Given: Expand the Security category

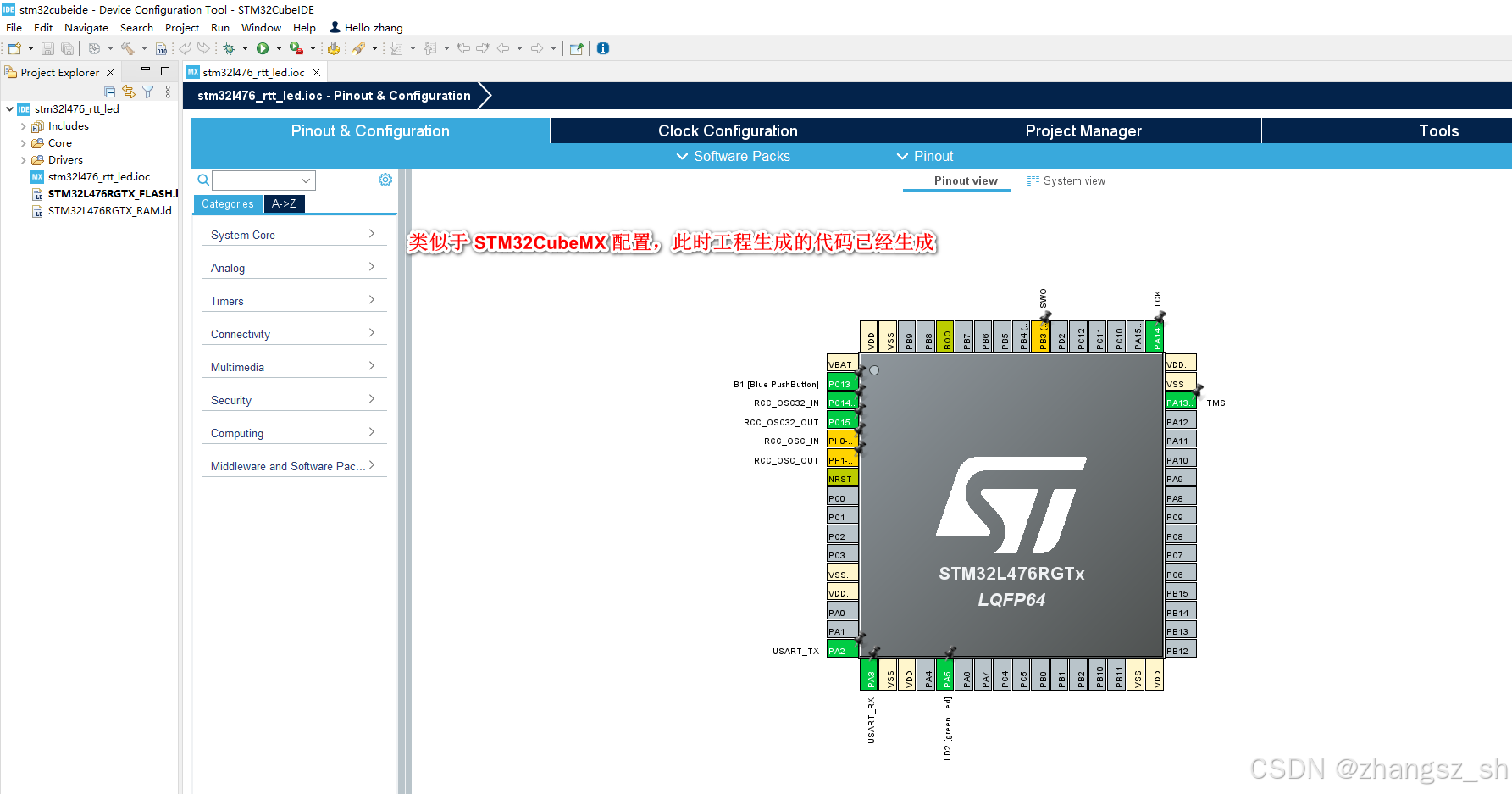Looking at the screenshot, I should [294, 400].
